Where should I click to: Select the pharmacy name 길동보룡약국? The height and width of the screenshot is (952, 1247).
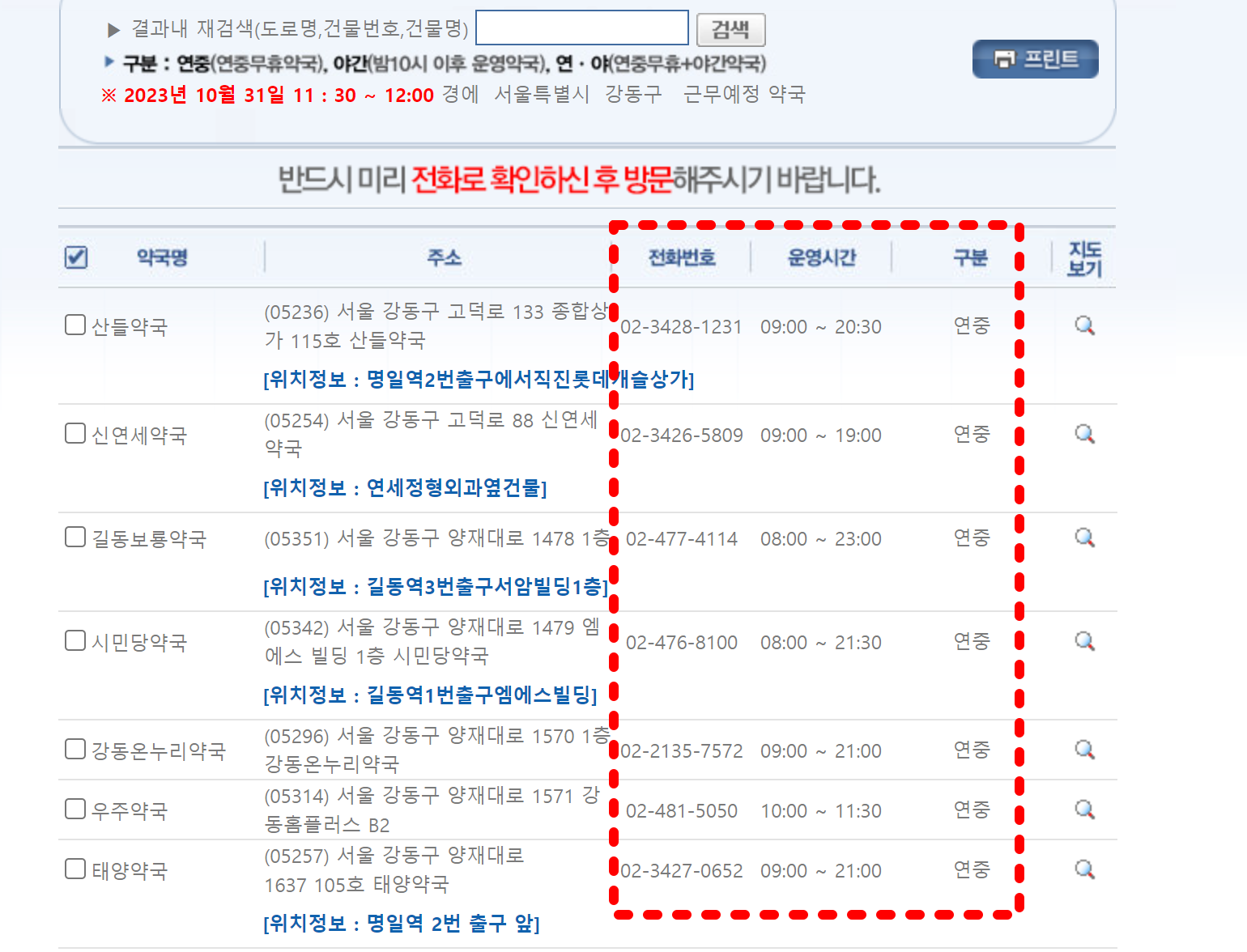click(x=149, y=539)
